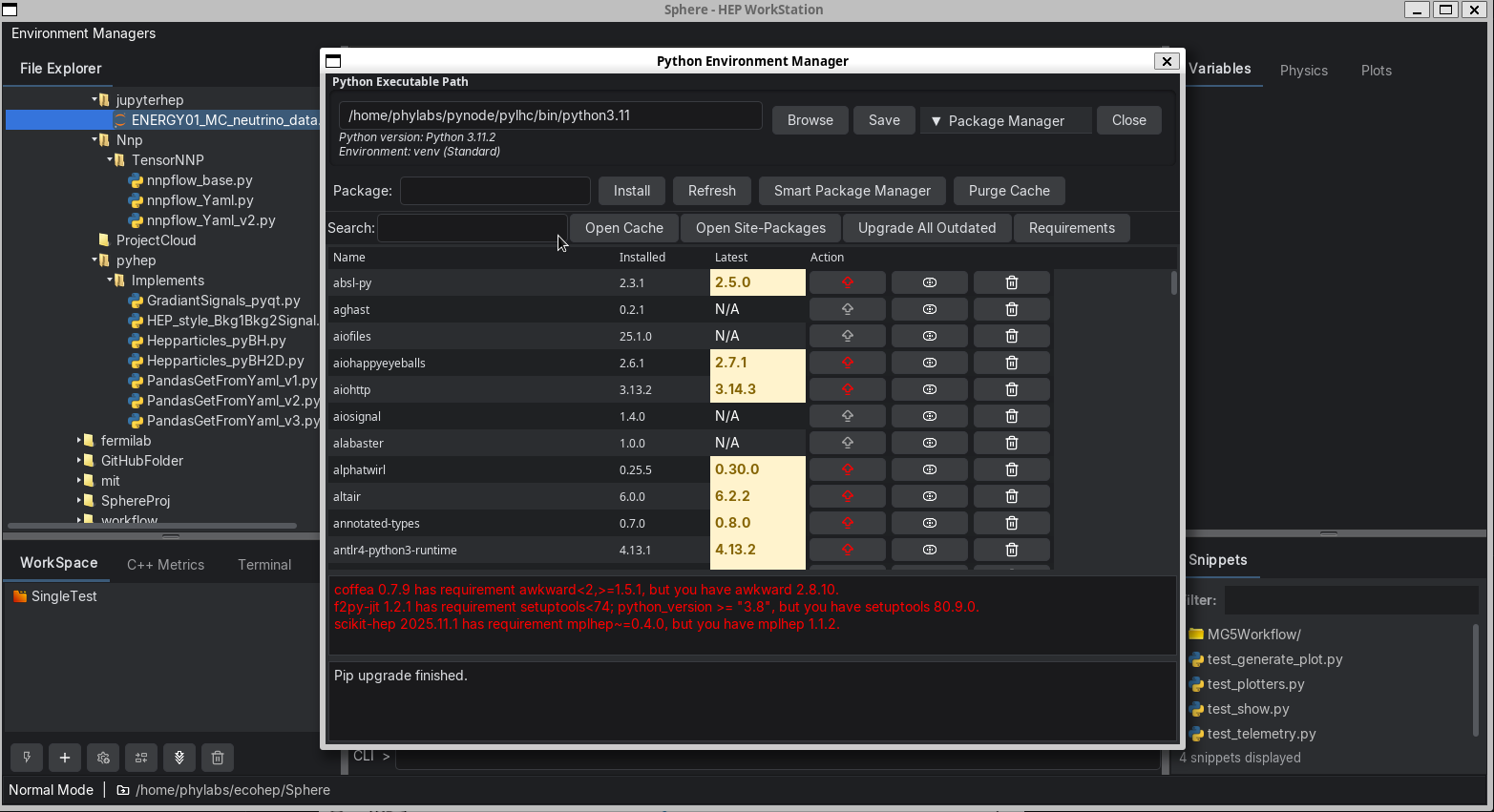Screen dimensions: 1494x812
Task: Switch to the Terminal tab
Action: pyautogui.click(x=264, y=565)
